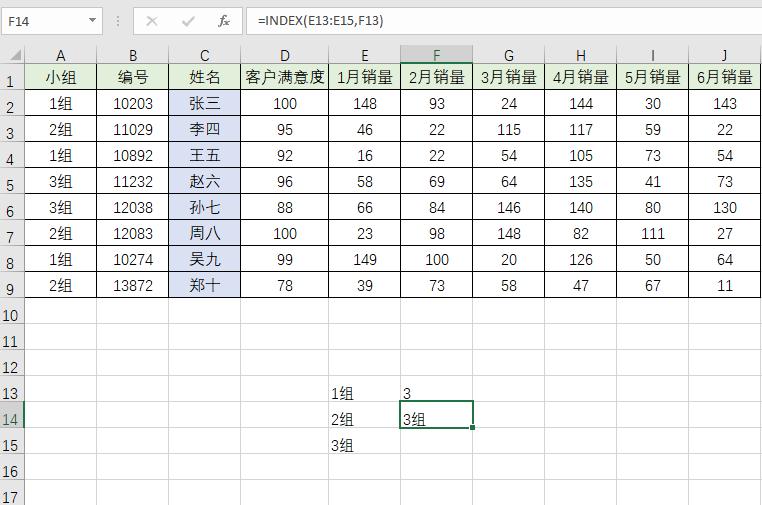The width and height of the screenshot is (762, 505).
Task: Select row 5 header
Action: pos(12,181)
